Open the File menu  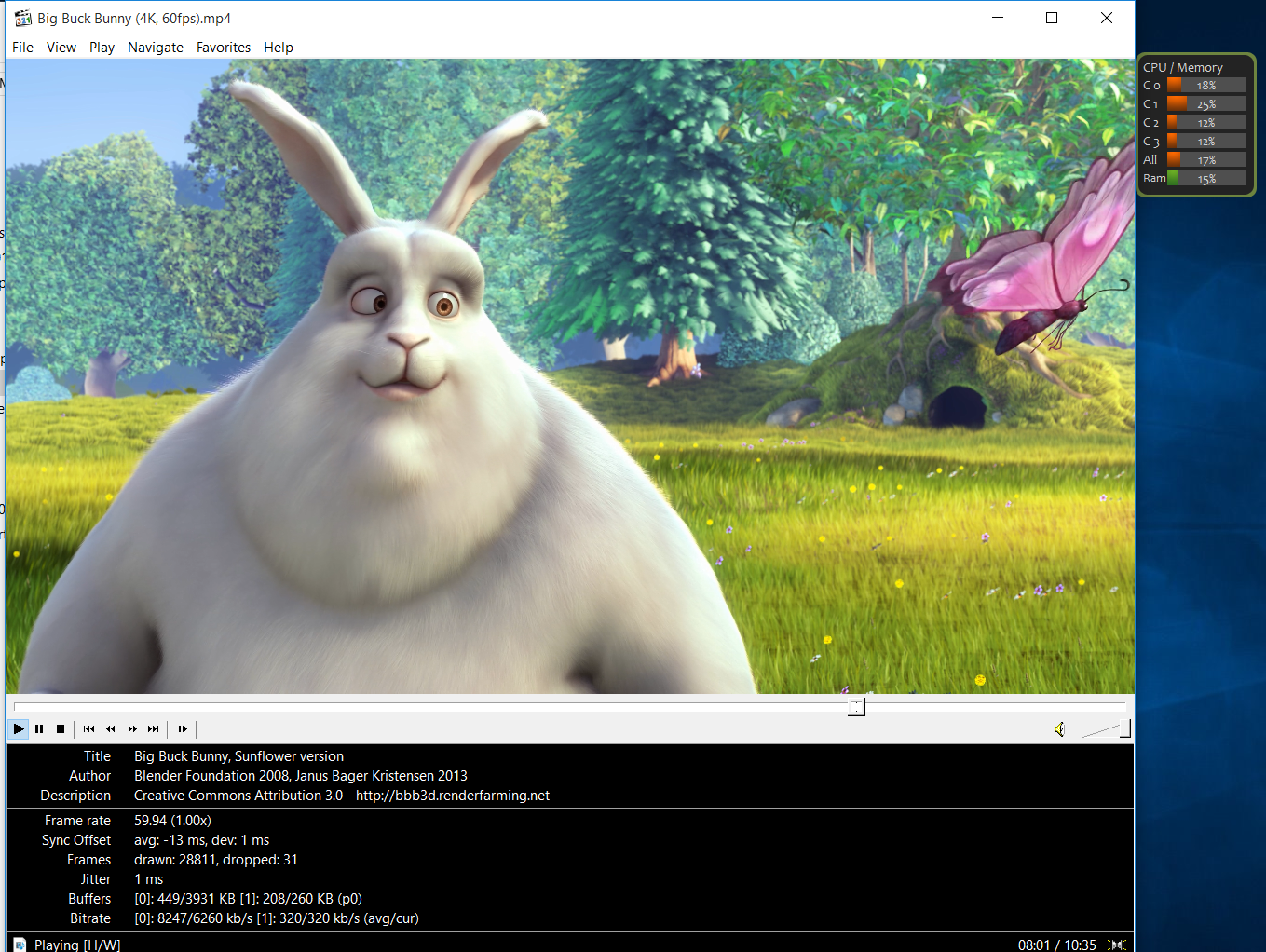(x=22, y=48)
